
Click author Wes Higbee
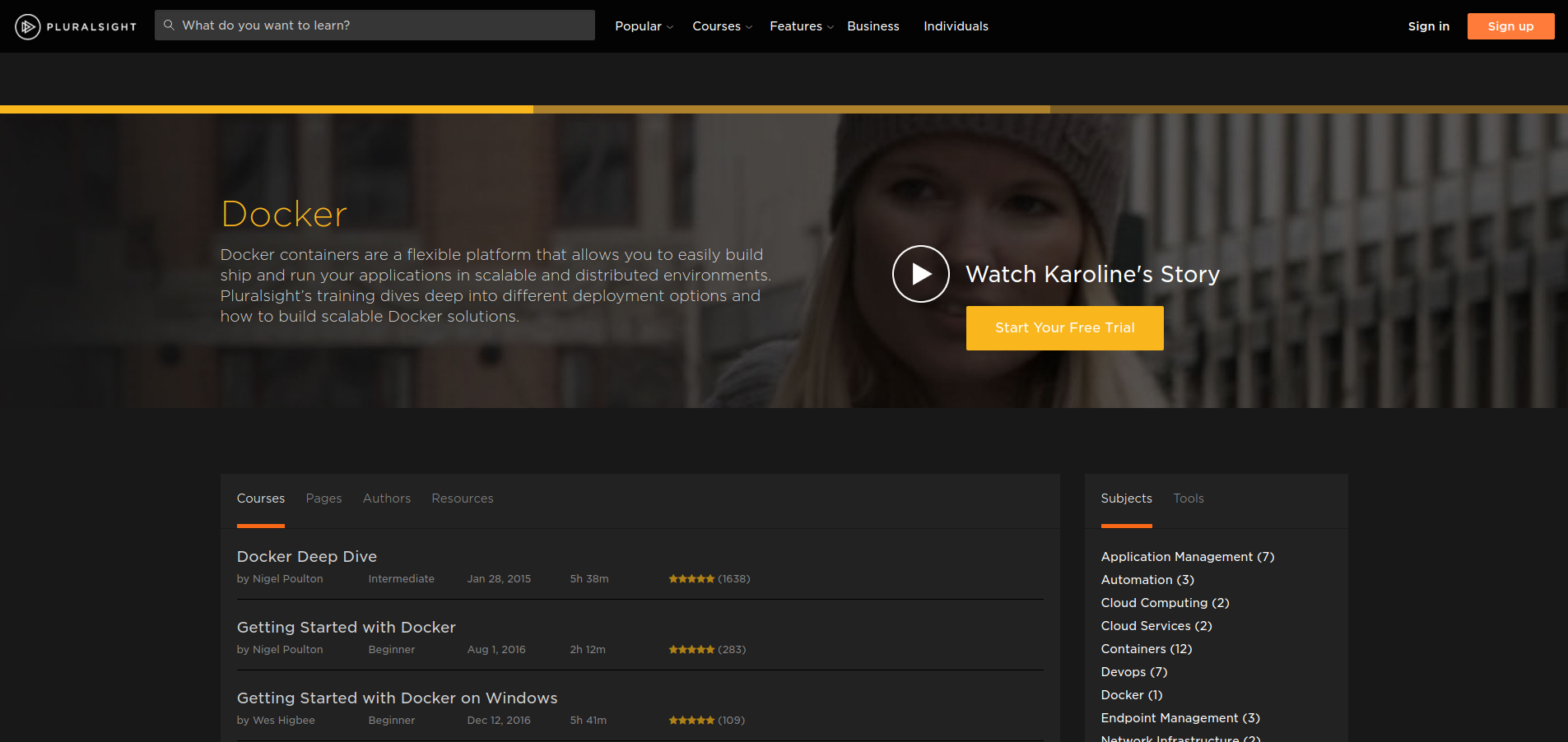point(284,721)
